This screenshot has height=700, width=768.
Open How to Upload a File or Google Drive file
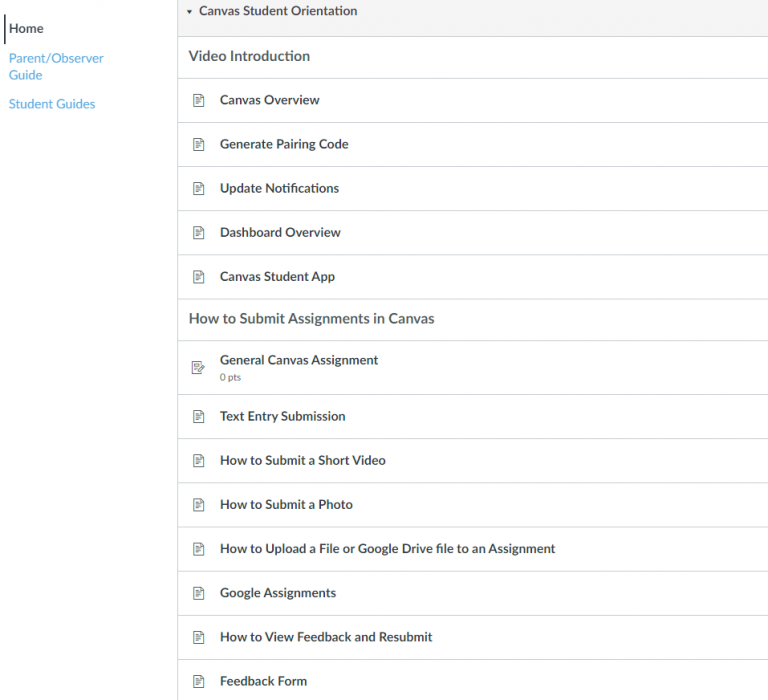click(387, 549)
